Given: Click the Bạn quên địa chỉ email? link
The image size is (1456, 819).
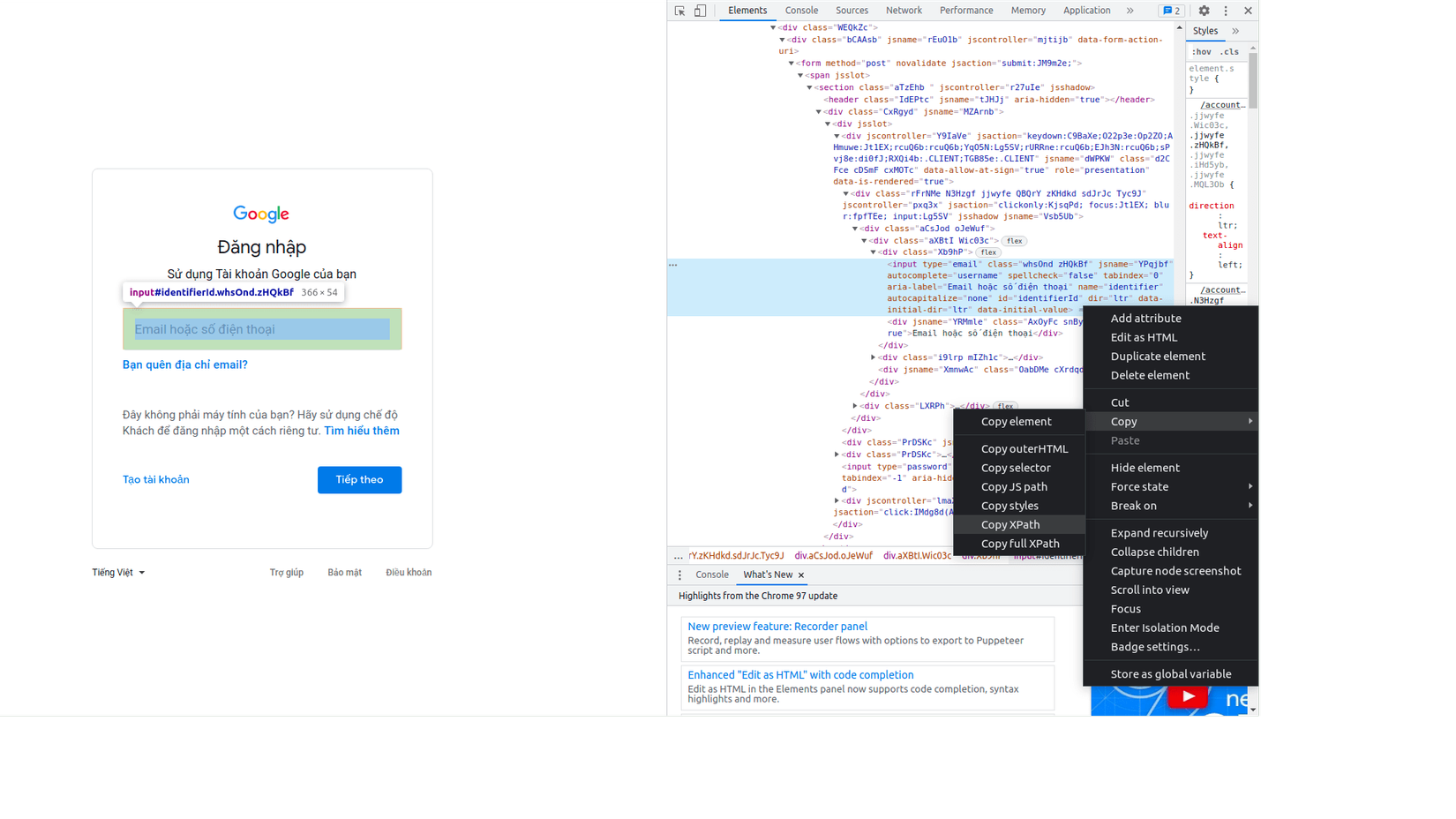Looking at the screenshot, I should coord(184,364).
